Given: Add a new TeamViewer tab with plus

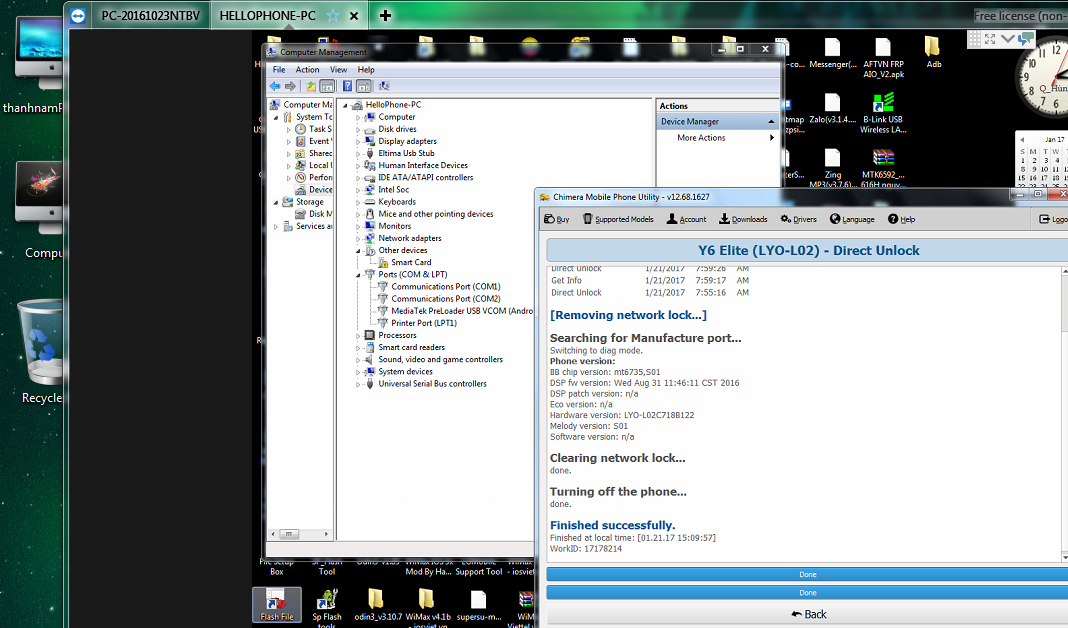Looking at the screenshot, I should [386, 15].
